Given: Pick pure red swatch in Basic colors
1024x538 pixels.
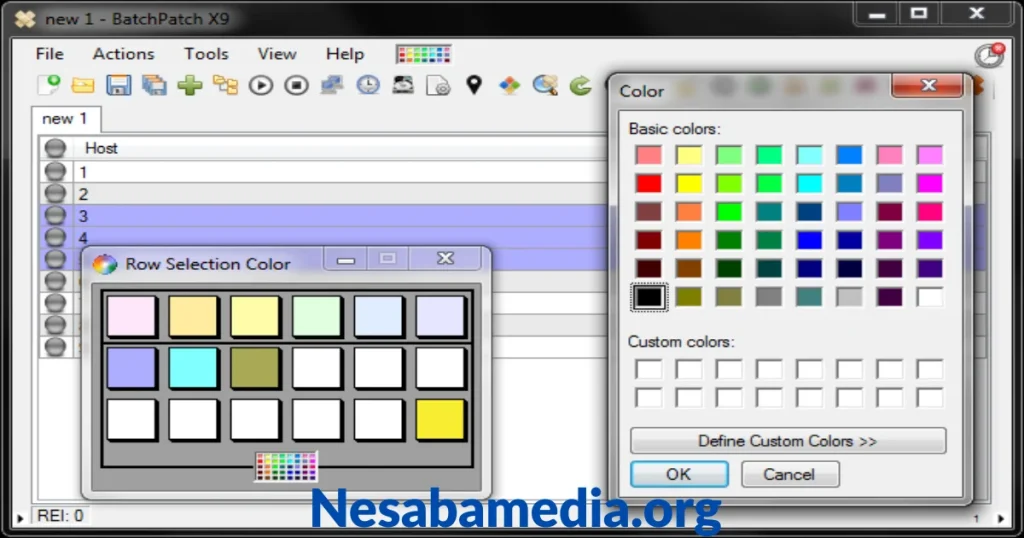Looking at the screenshot, I should (x=649, y=183).
